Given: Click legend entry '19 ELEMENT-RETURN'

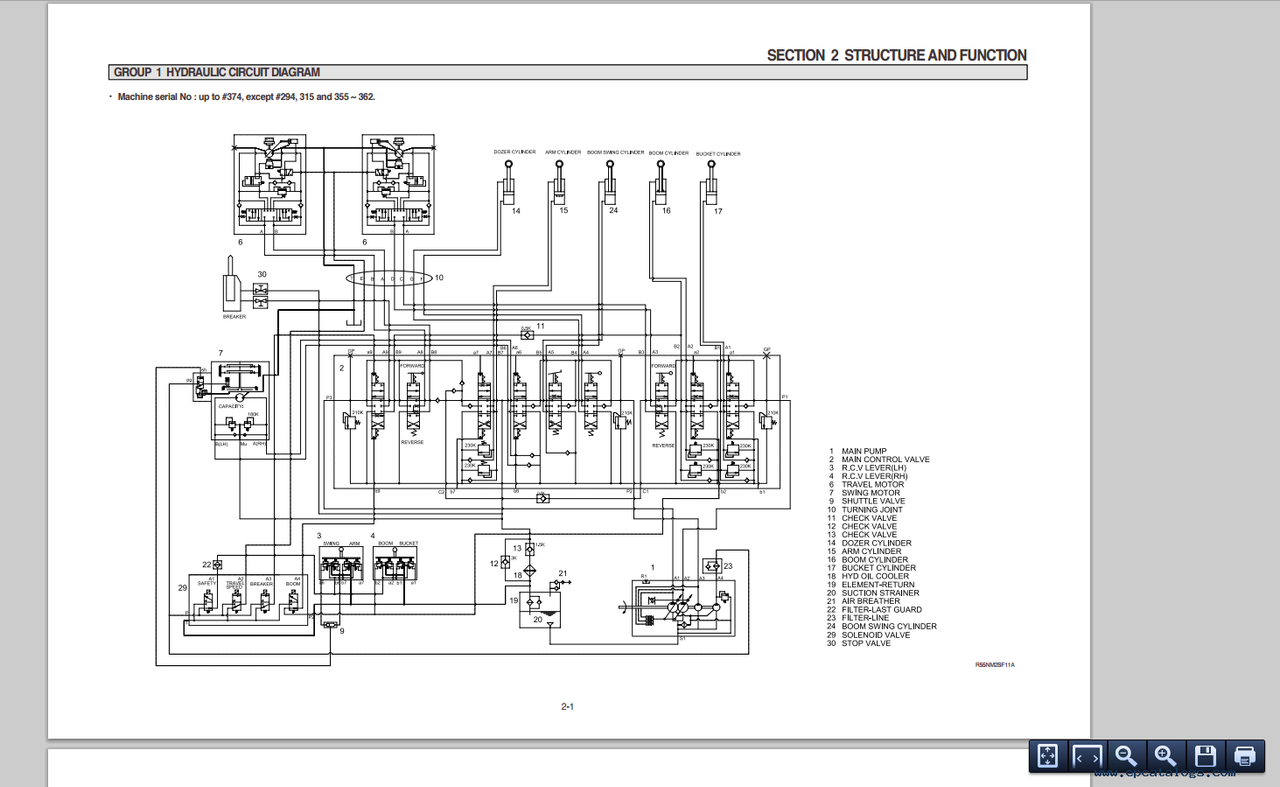Looking at the screenshot, I should pyautogui.click(x=870, y=585).
